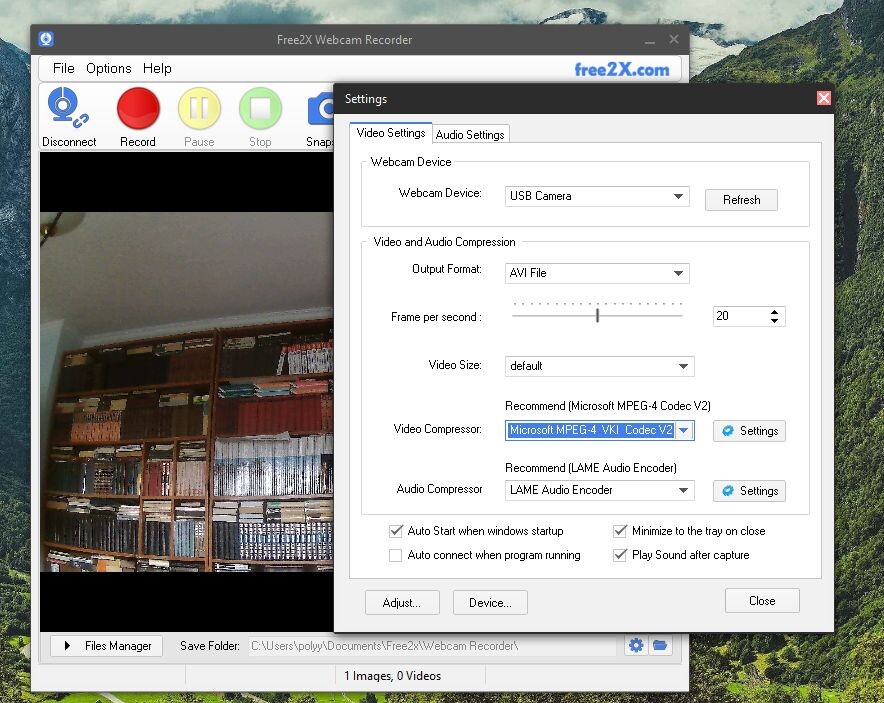This screenshot has height=703, width=884.
Task: Toggle Minimize to the tray on close
Action: coord(620,531)
